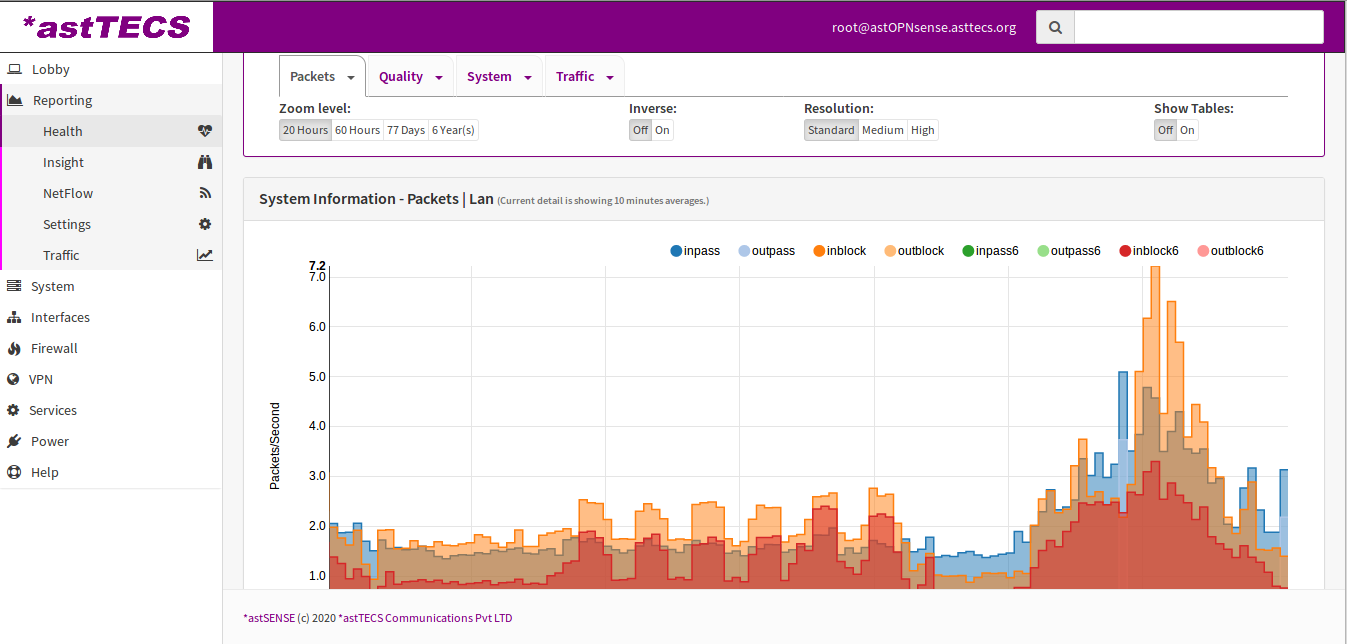Select the Lobby menu item
This screenshot has width=1347, height=644.
pos(50,69)
